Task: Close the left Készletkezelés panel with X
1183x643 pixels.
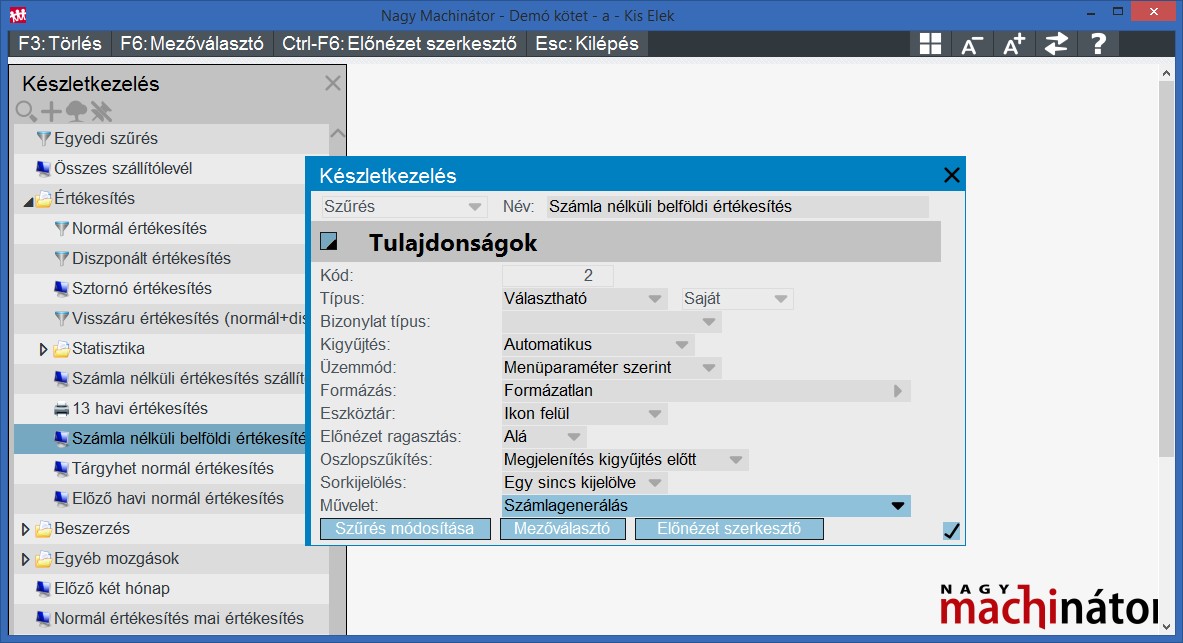Action: [333, 83]
